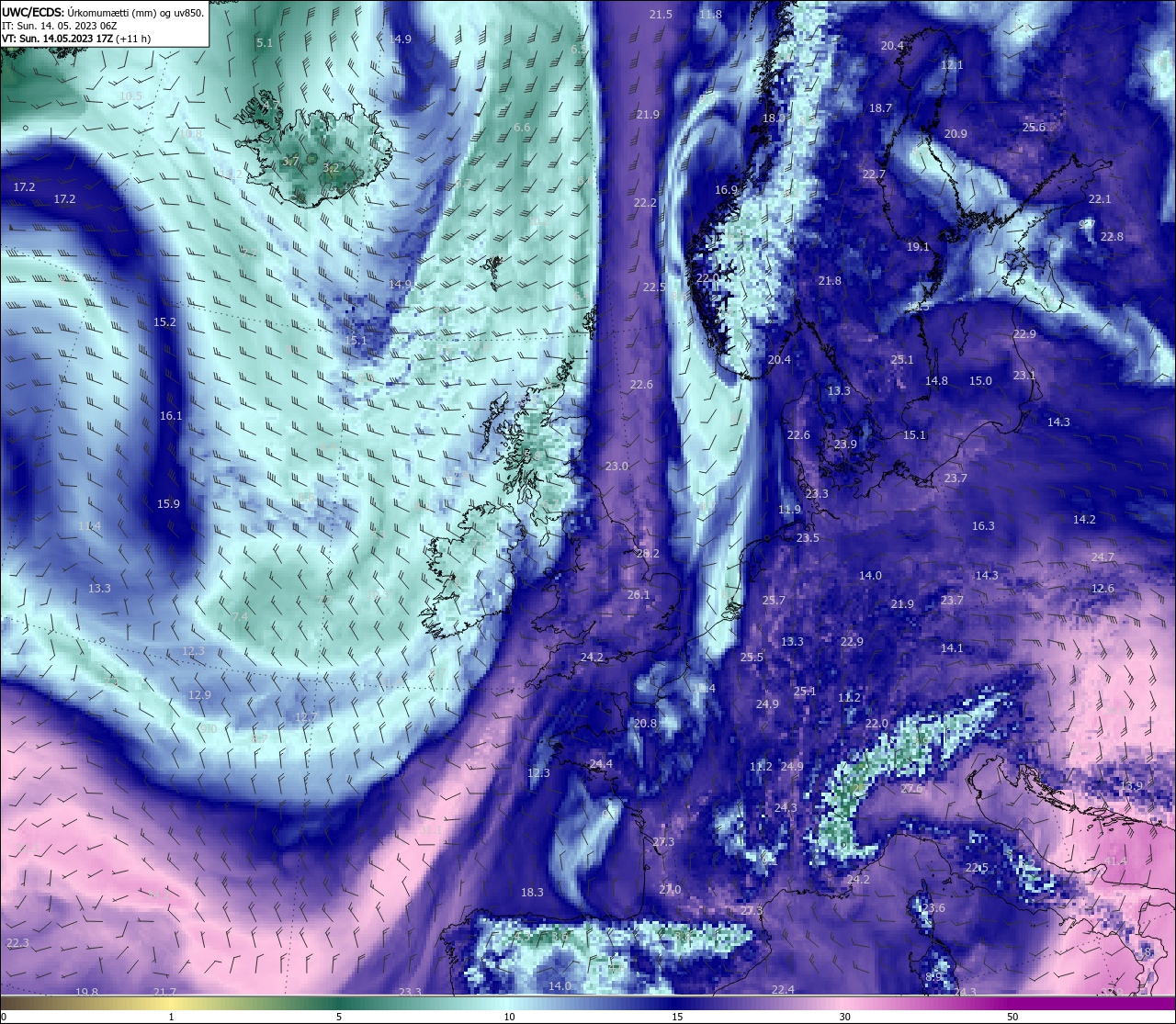The image size is (1176, 1024).
Task: Click the map value '21.5'
Action: click(661, 15)
